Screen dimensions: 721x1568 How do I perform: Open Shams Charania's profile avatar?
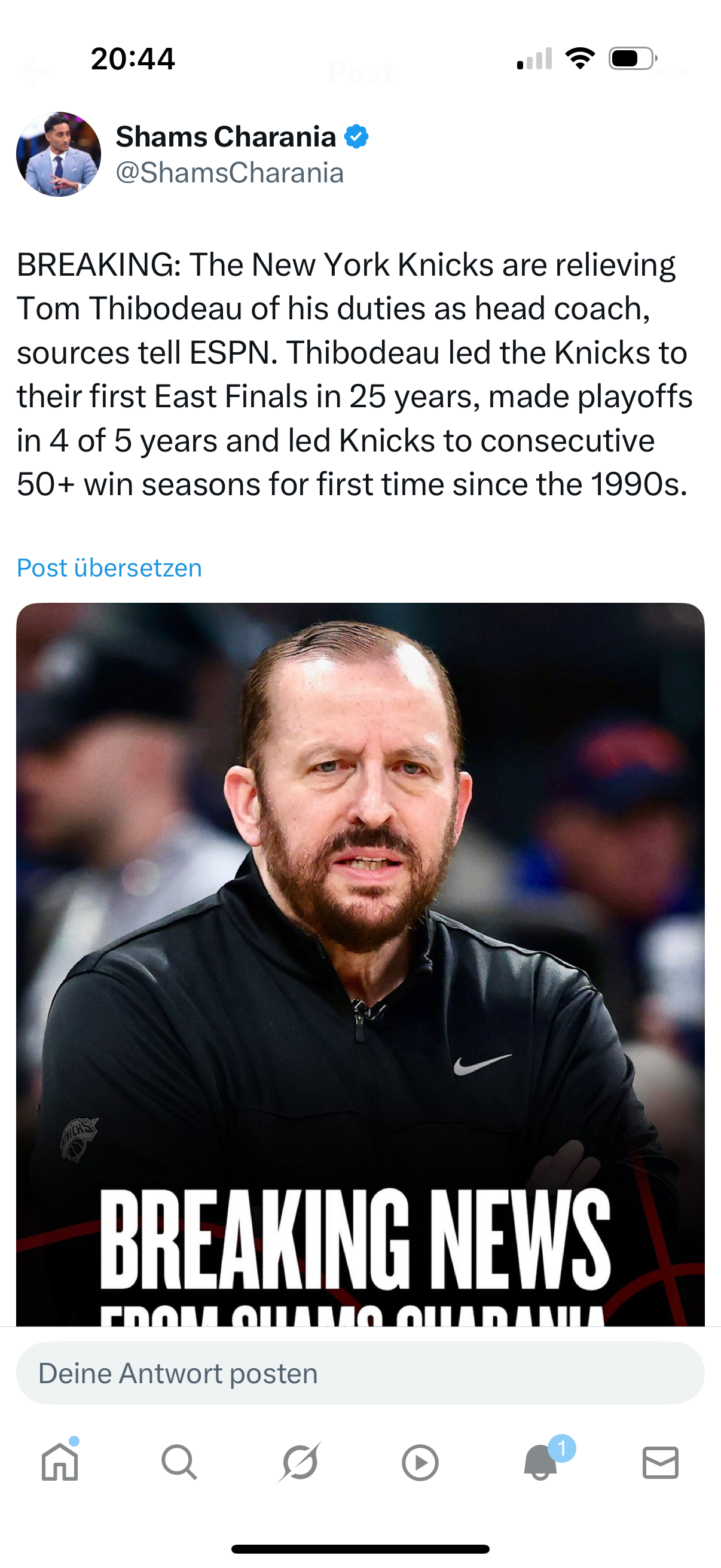point(59,154)
